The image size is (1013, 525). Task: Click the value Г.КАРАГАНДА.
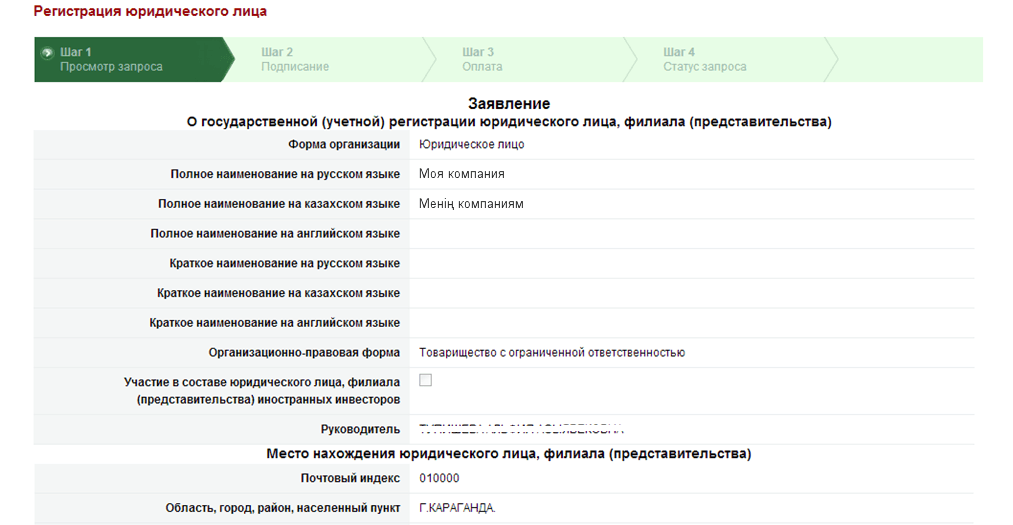[x=457, y=508]
